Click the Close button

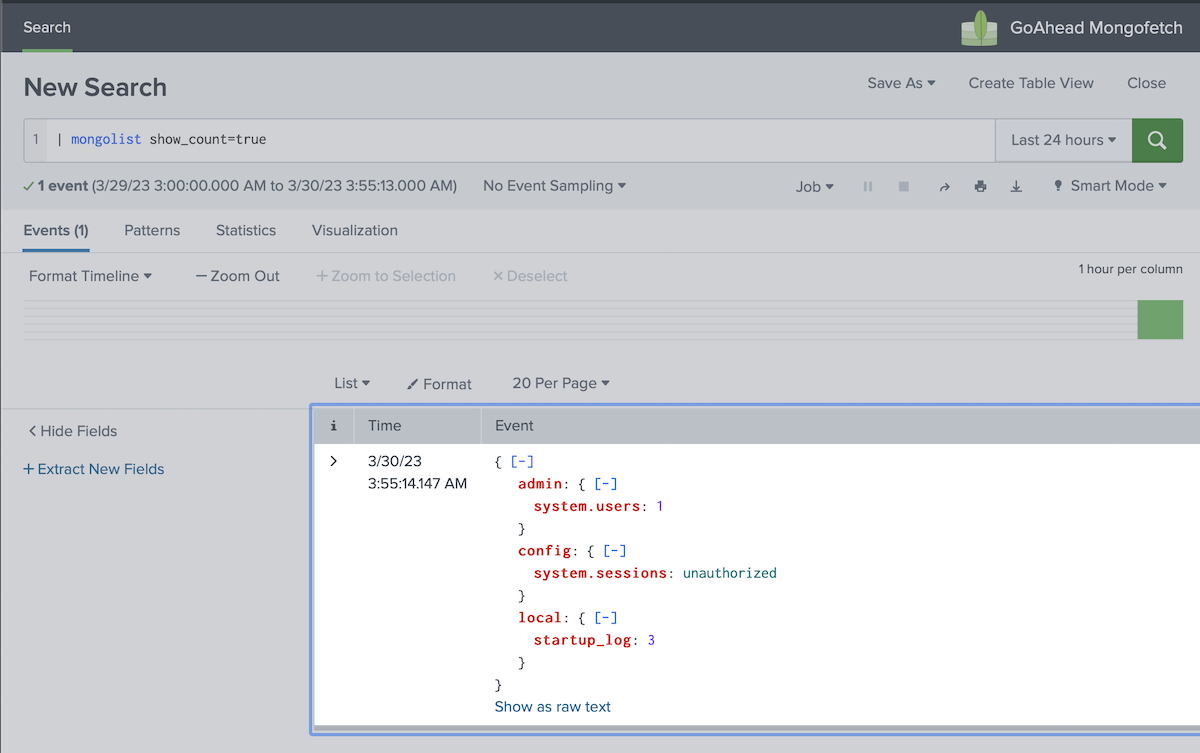pos(1146,83)
